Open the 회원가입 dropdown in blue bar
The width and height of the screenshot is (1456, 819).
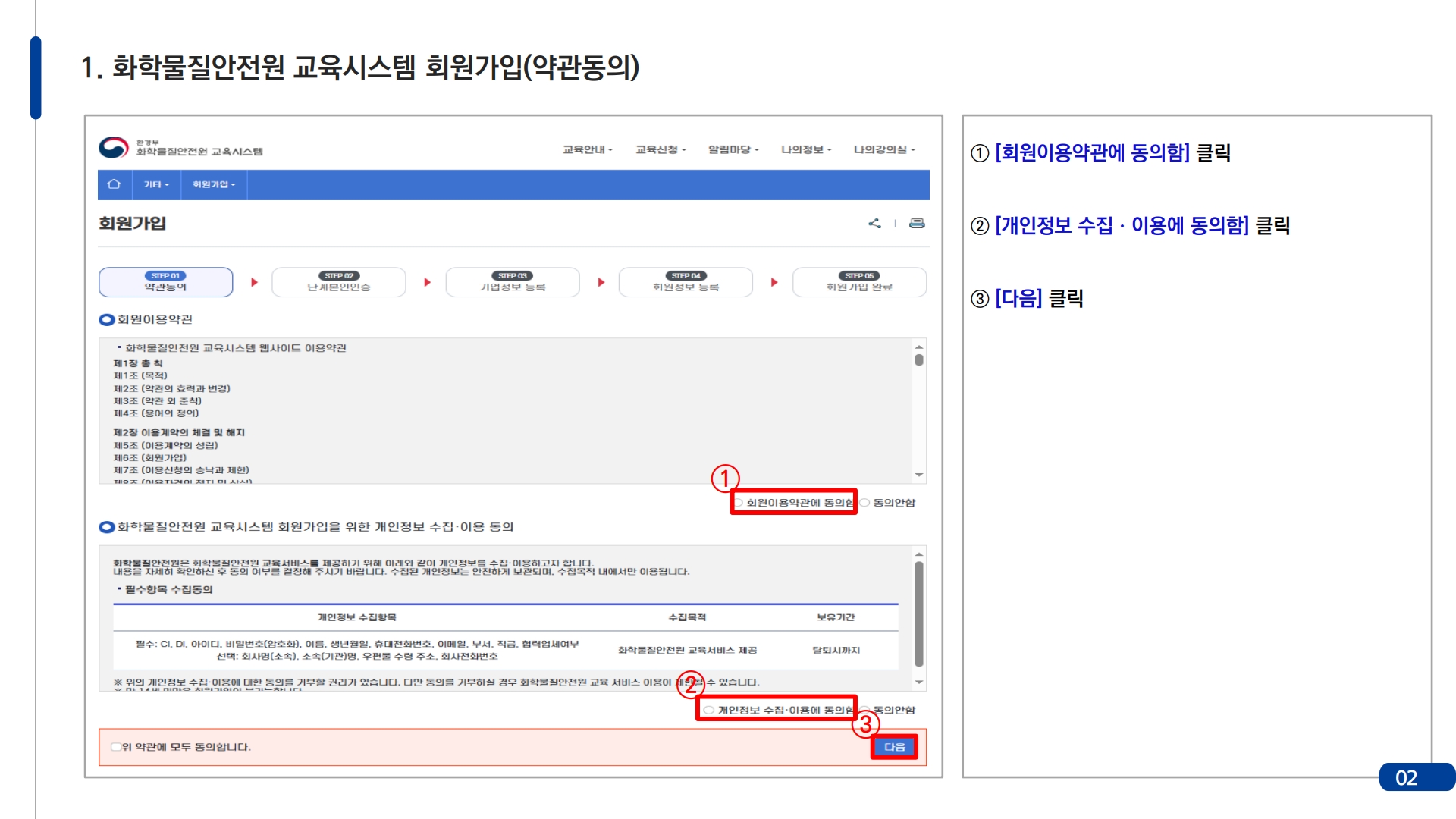pyautogui.click(x=214, y=184)
